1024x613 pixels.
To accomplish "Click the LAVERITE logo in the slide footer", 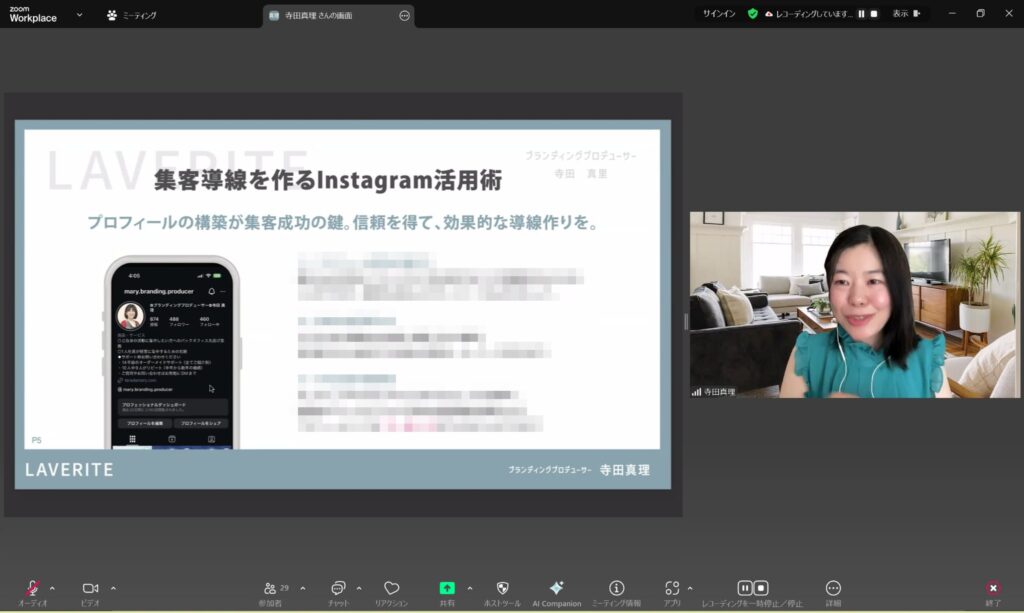I will click(69, 469).
